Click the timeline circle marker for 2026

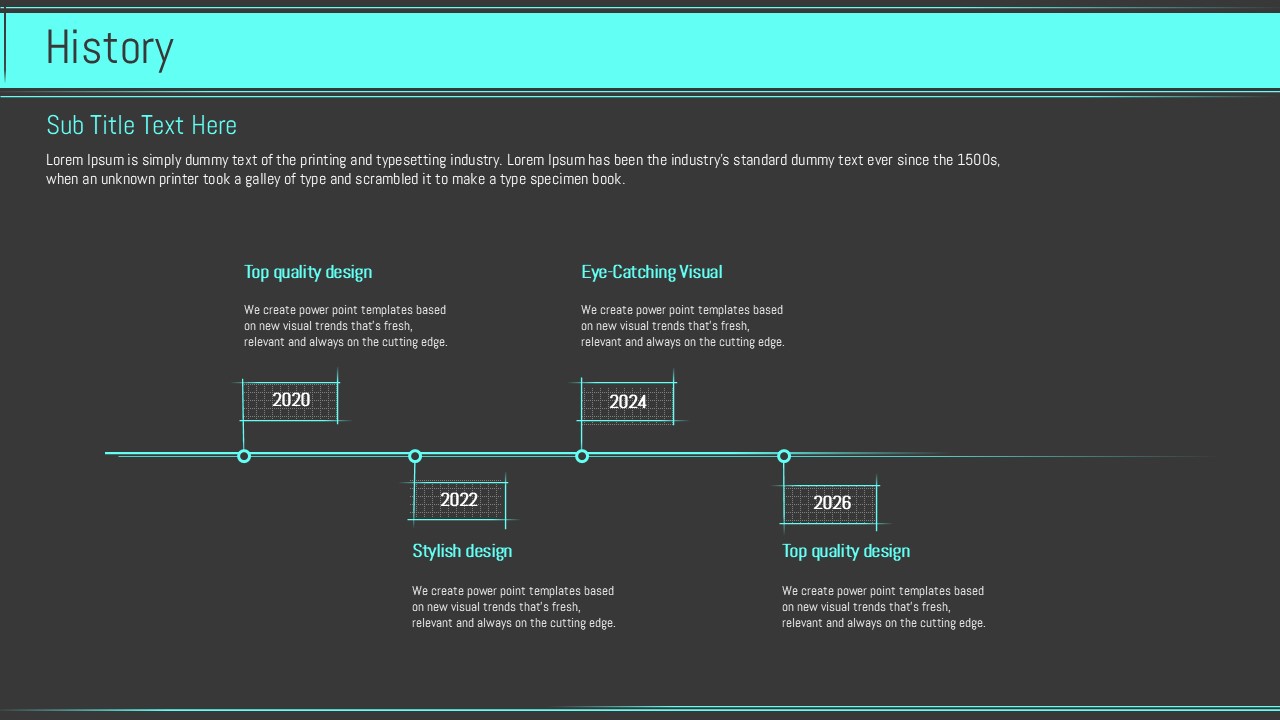point(784,456)
